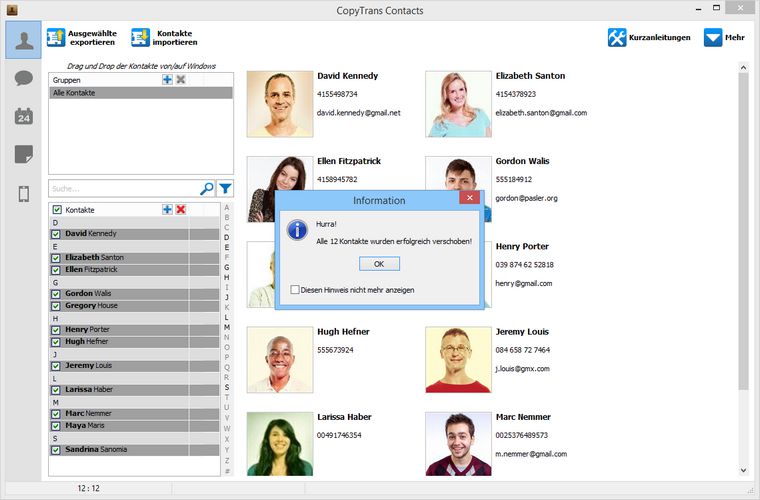Click the Ellen Fitzpatrick card name
Image resolution: width=760 pixels, height=500 pixels.
point(349,161)
